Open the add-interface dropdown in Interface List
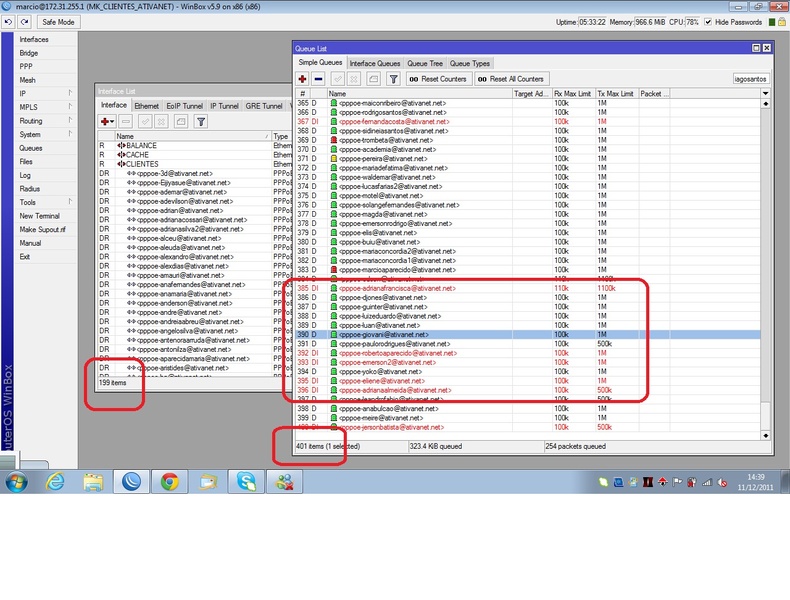Screen dimensions: 790x600 click(x=113, y=121)
